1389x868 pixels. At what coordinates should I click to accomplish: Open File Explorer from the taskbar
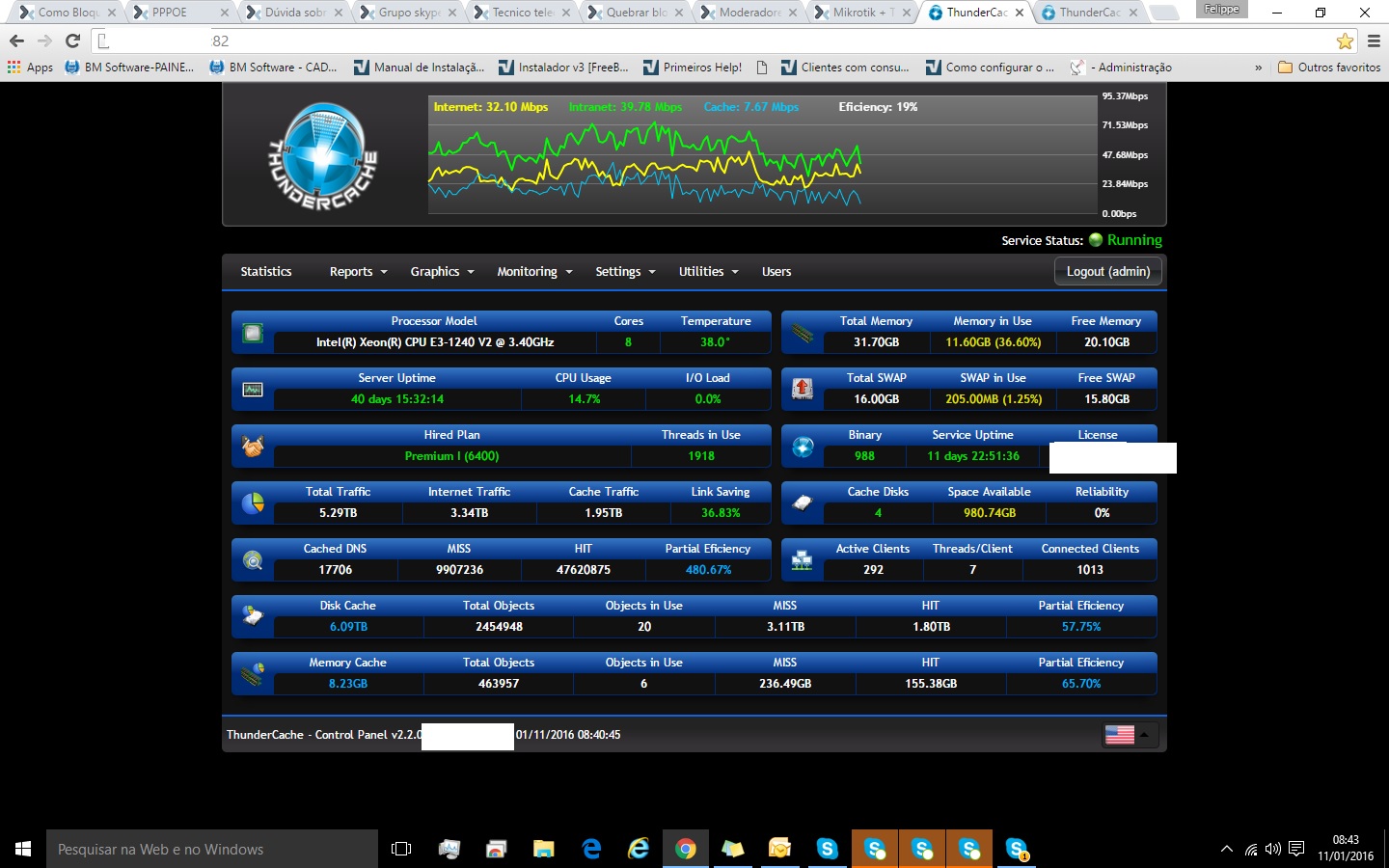[544, 849]
